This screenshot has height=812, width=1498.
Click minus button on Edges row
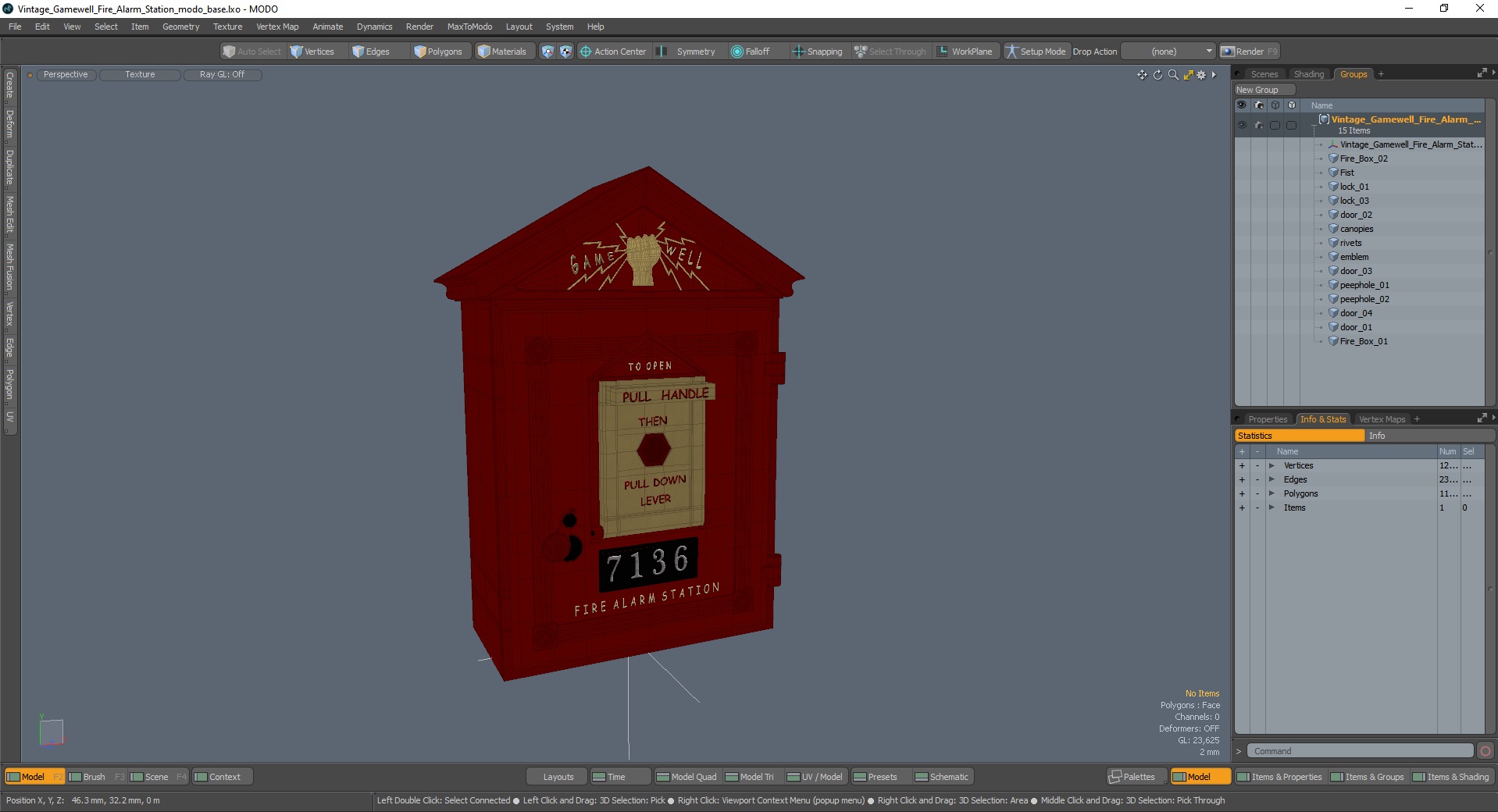tap(1257, 480)
